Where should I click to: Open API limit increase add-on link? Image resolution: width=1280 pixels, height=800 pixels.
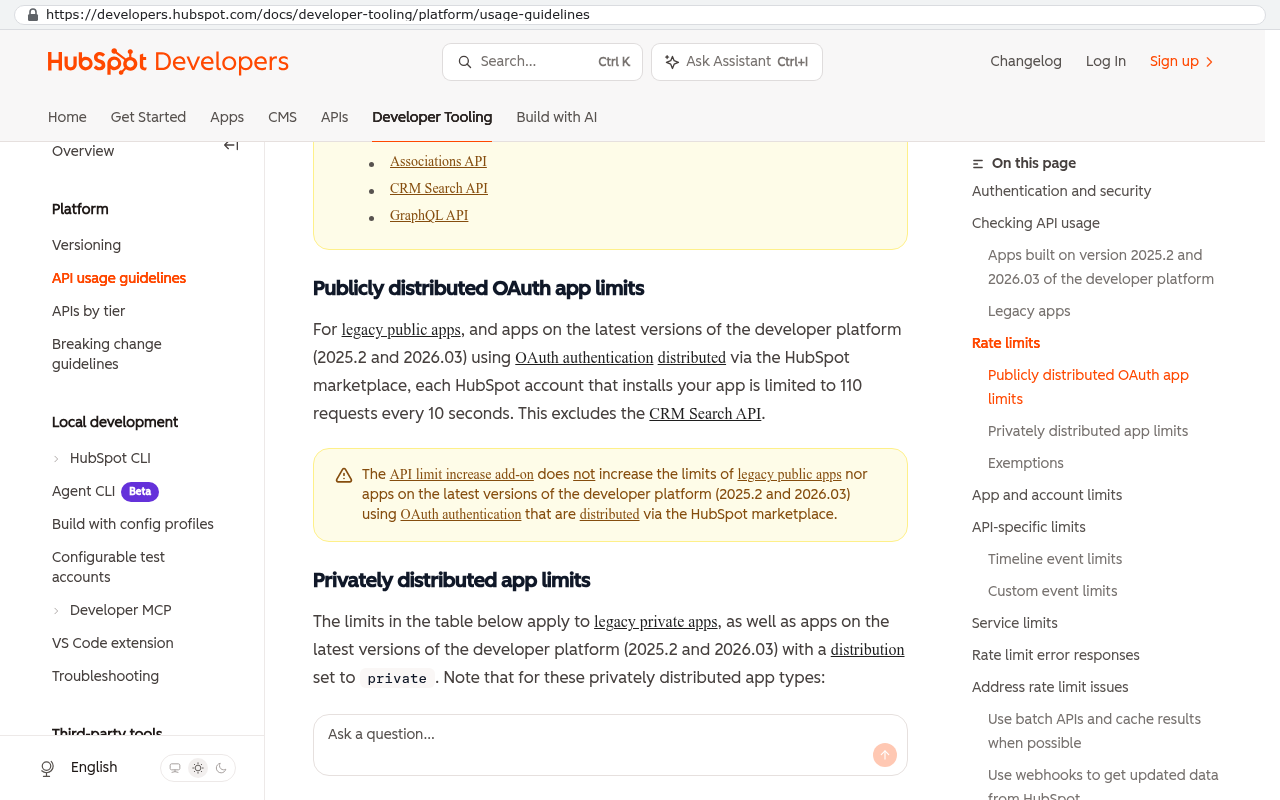click(462, 474)
